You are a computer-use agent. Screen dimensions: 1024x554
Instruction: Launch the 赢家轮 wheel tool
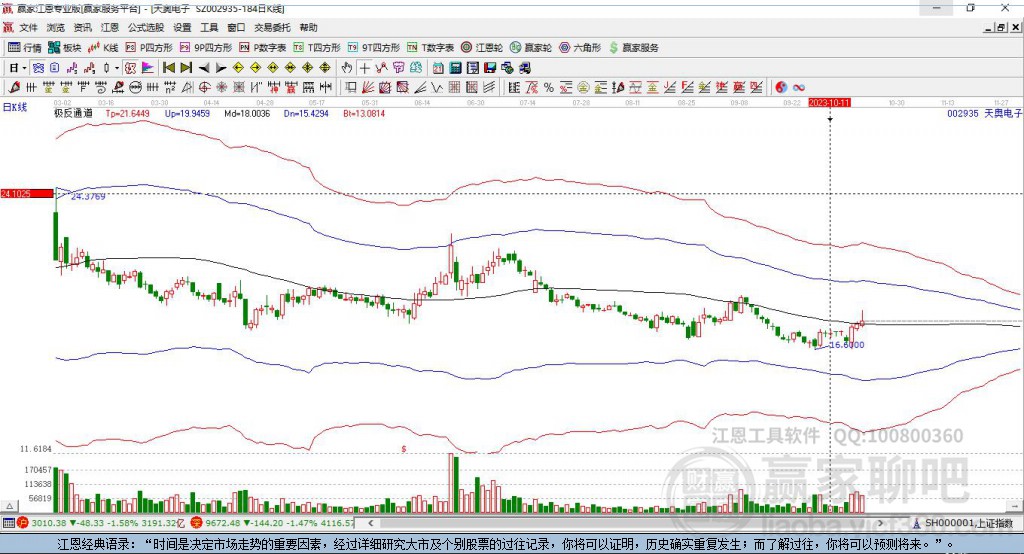coord(531,48)
